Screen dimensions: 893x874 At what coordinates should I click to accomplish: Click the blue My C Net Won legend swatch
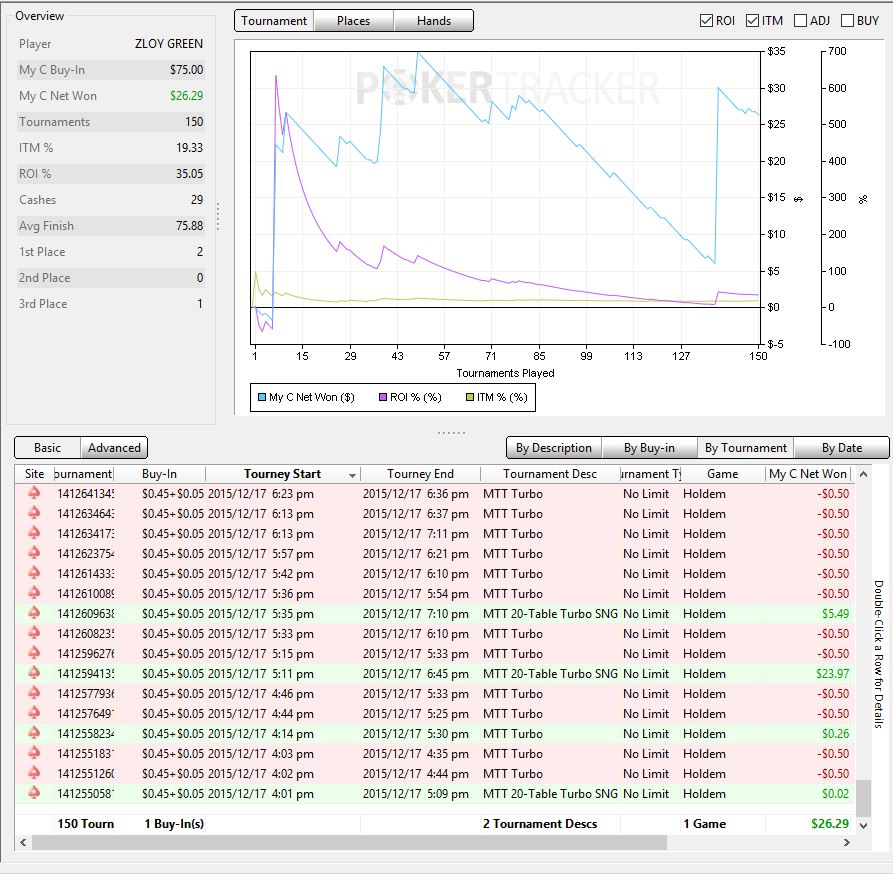click(261, 397)
